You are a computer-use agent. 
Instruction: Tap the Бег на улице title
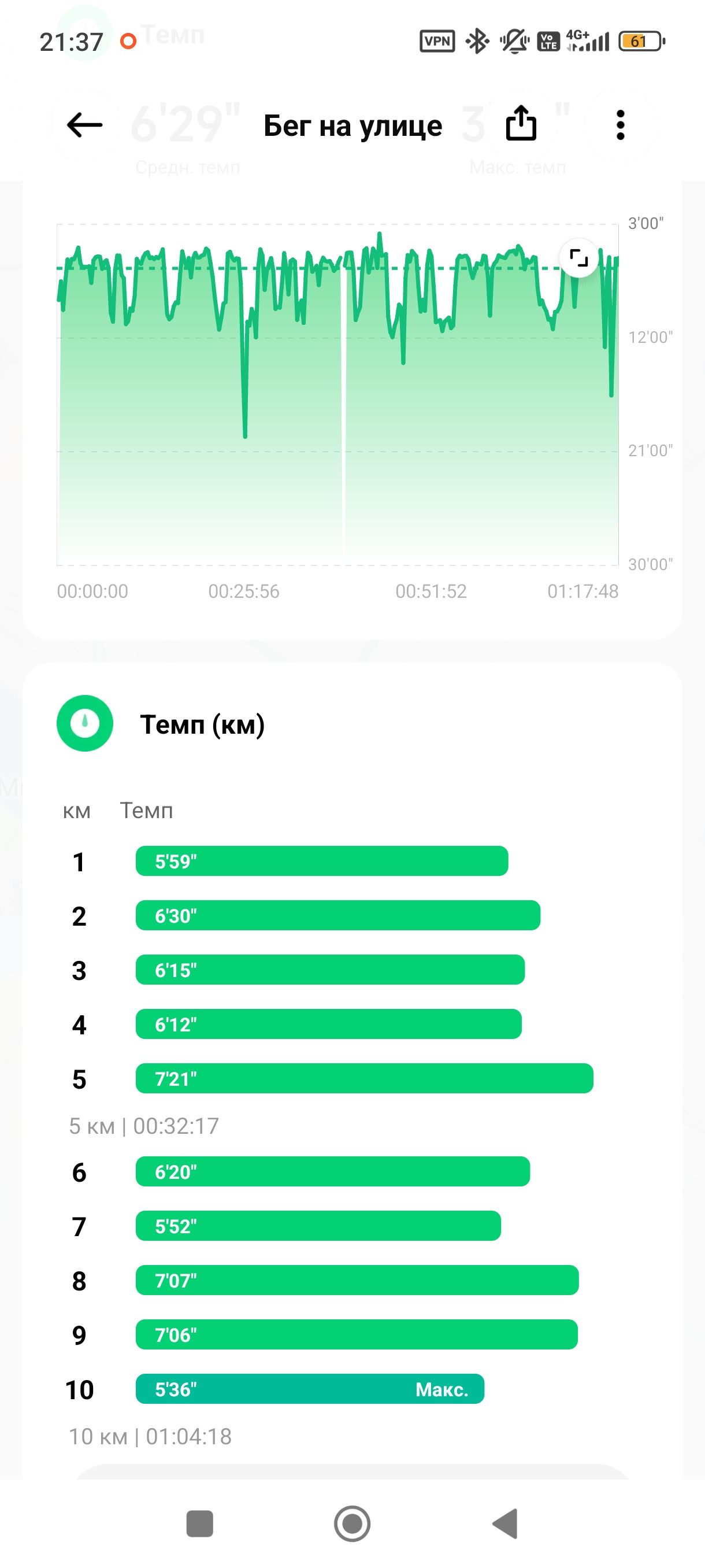pos(353,126)
